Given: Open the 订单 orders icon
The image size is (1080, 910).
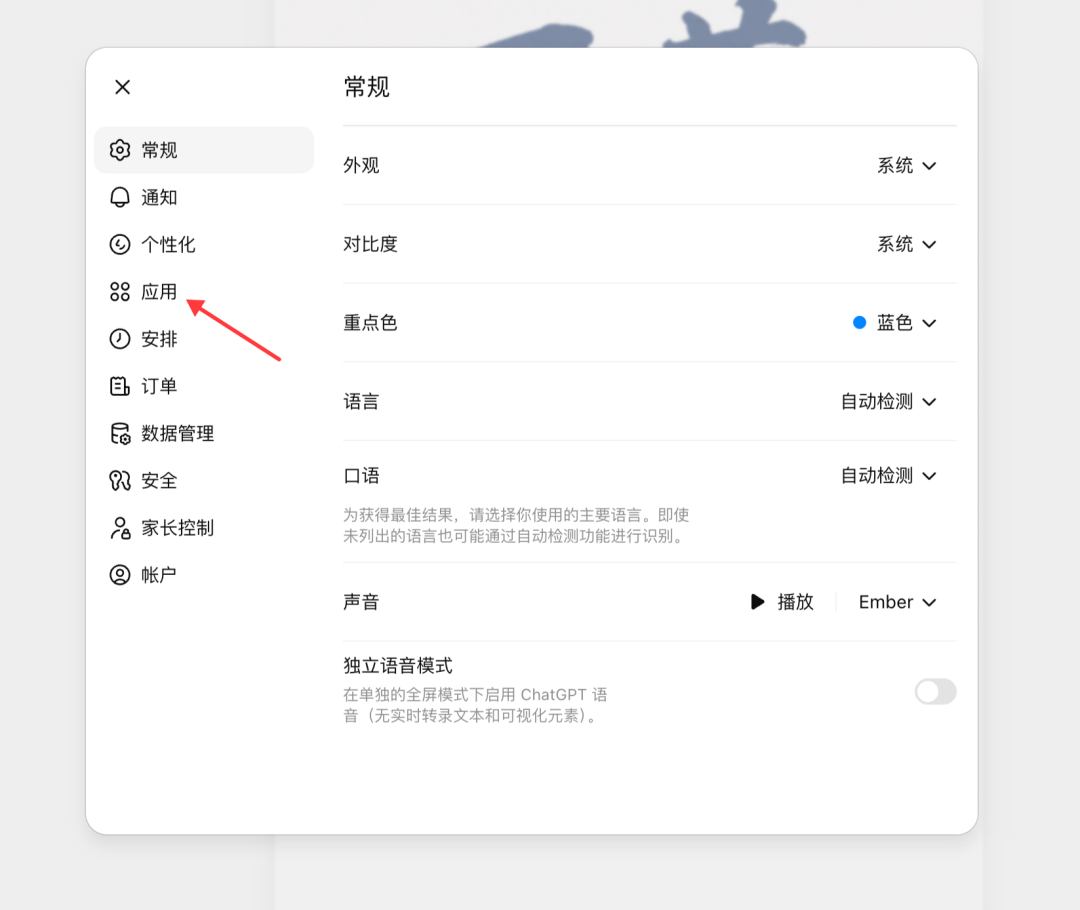Looking at the screenshot, I should click(x=120, y=386).
